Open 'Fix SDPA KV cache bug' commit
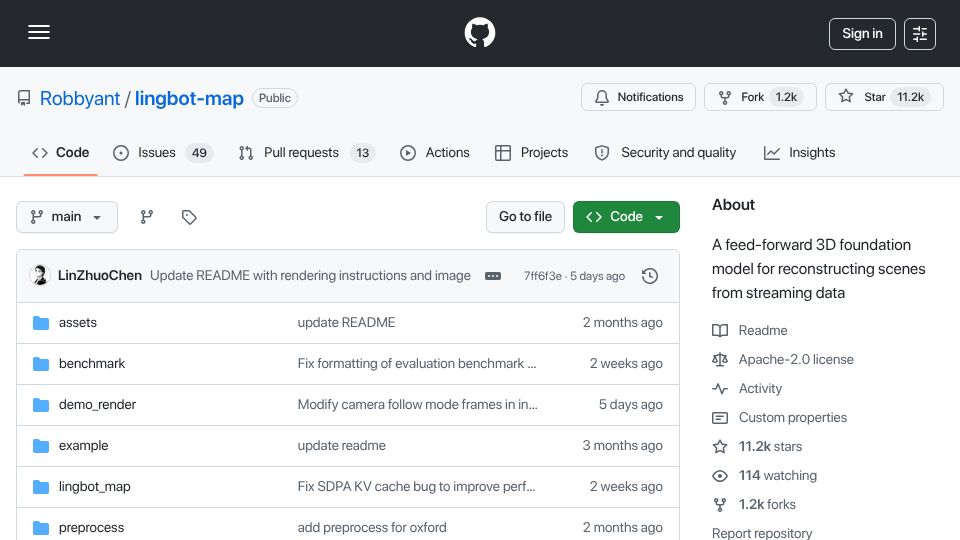 pyautogui.click(x=416, y=487)
